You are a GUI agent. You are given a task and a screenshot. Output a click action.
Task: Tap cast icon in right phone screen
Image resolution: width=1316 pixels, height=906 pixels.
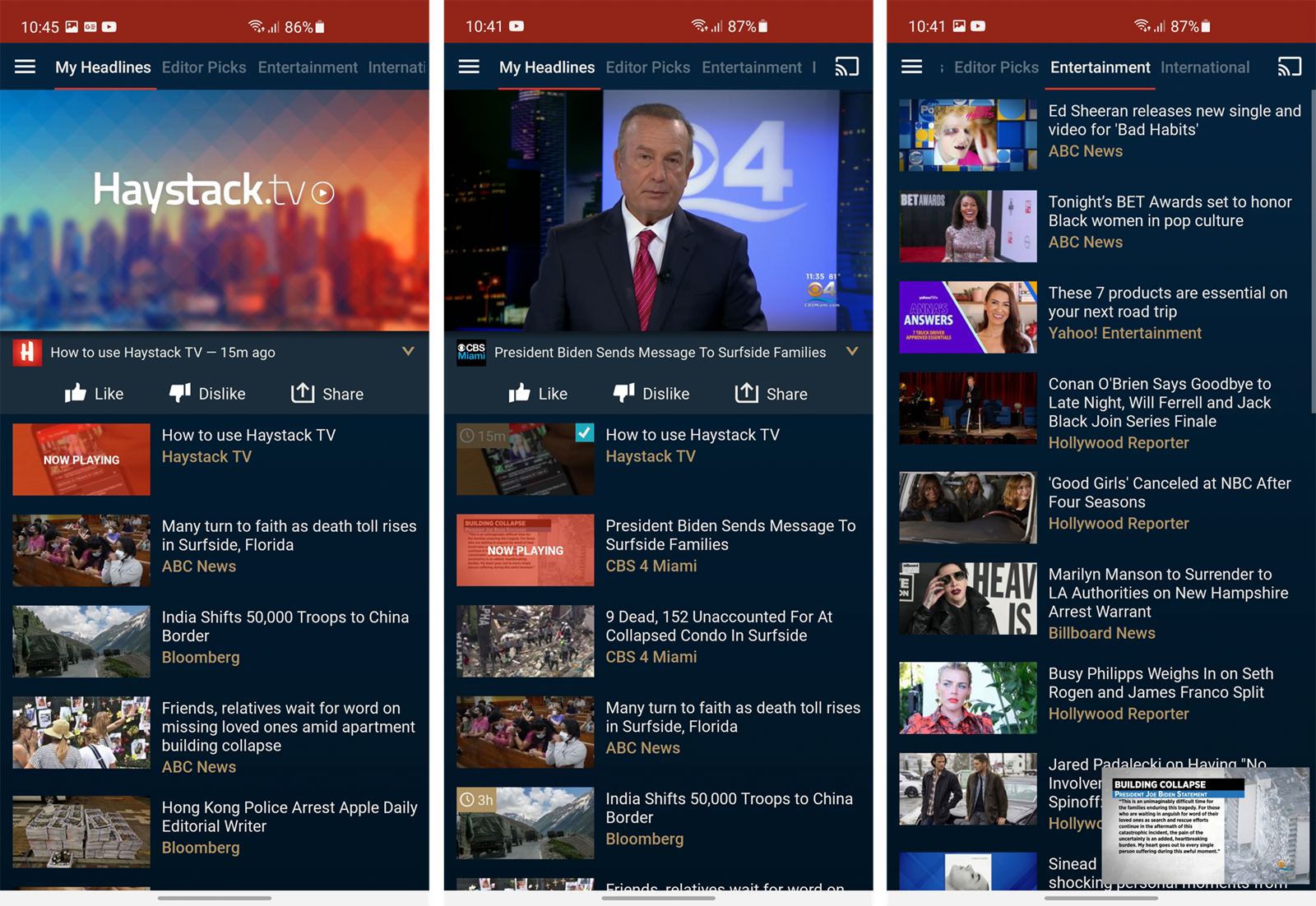tap(1289, 67)
